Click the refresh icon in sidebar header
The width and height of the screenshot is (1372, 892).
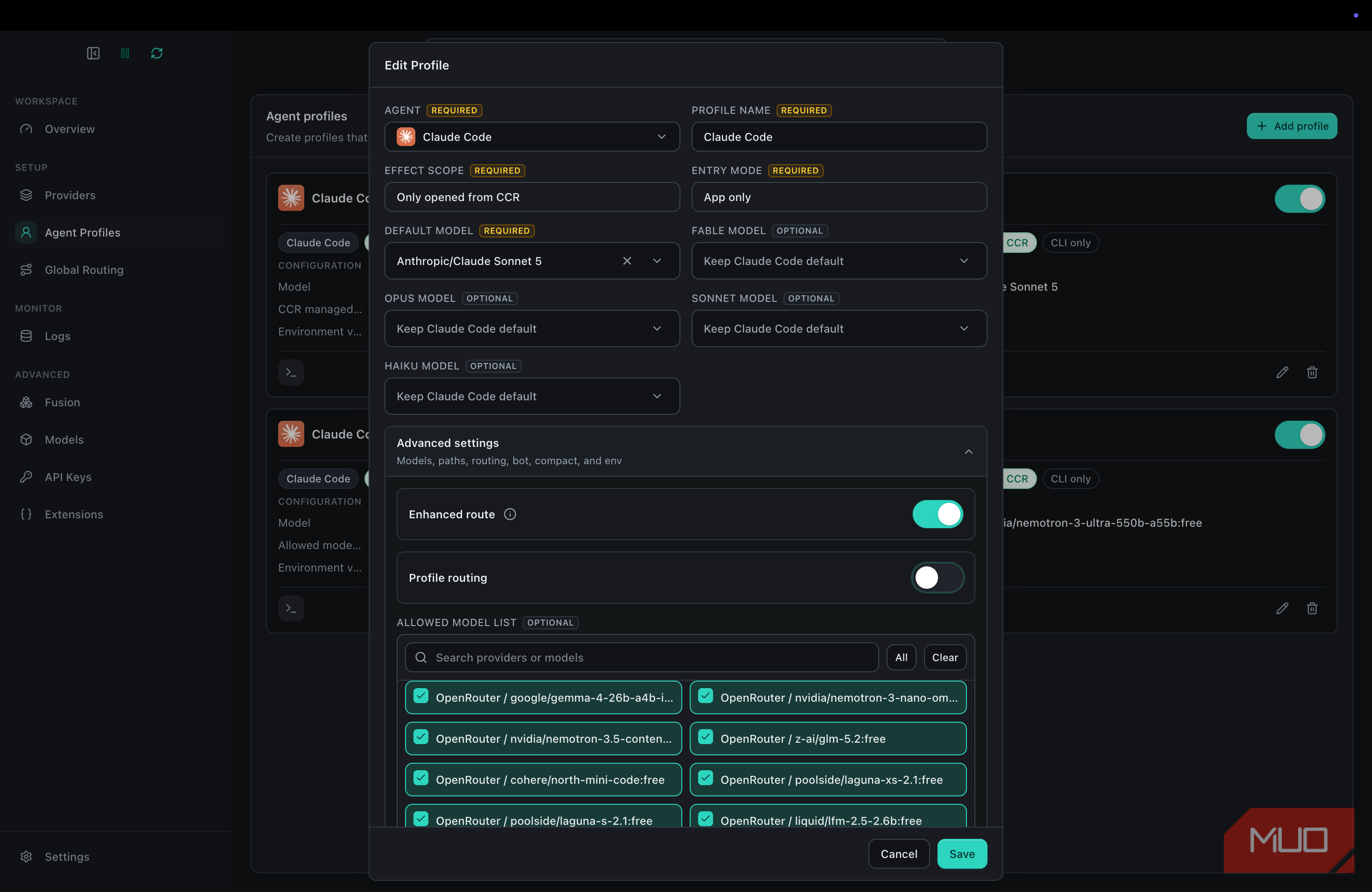coord(157,53)
